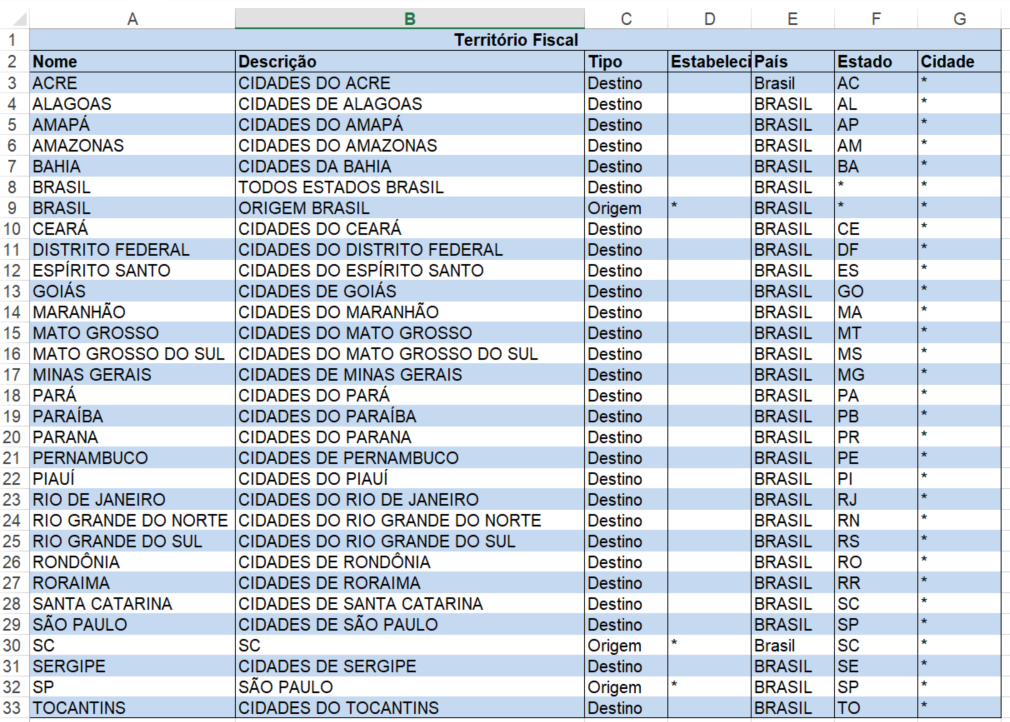This screenshot has height=722, width=1010.
Task: Click state code 'TO' cell
Action: [x=875, y=708]
